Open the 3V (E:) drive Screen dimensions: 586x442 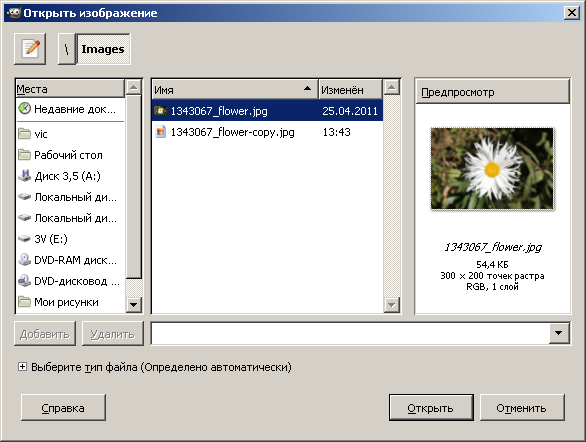70,239
